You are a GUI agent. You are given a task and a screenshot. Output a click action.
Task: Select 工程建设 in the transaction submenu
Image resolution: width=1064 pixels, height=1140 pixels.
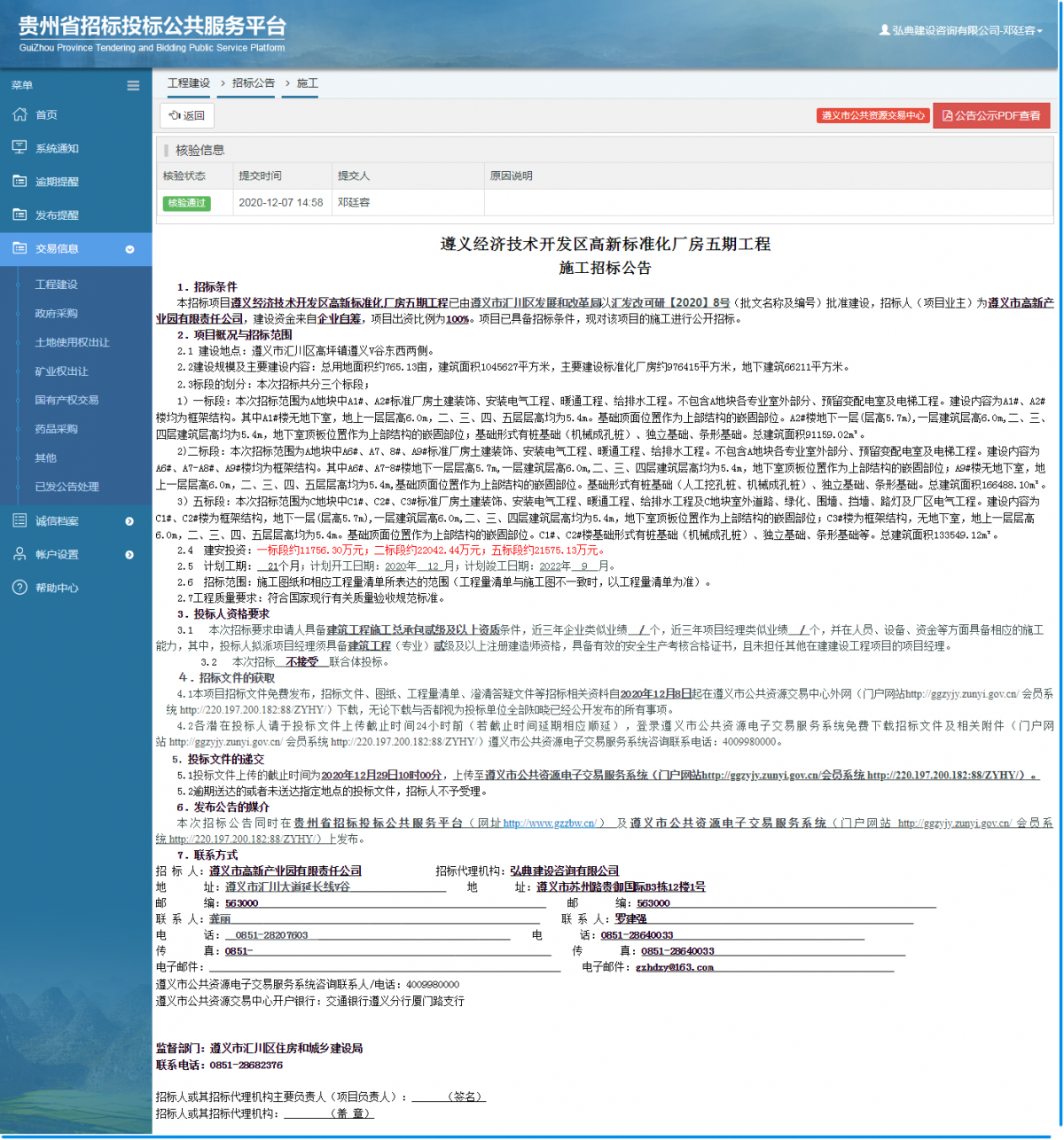tap(59, 285)
